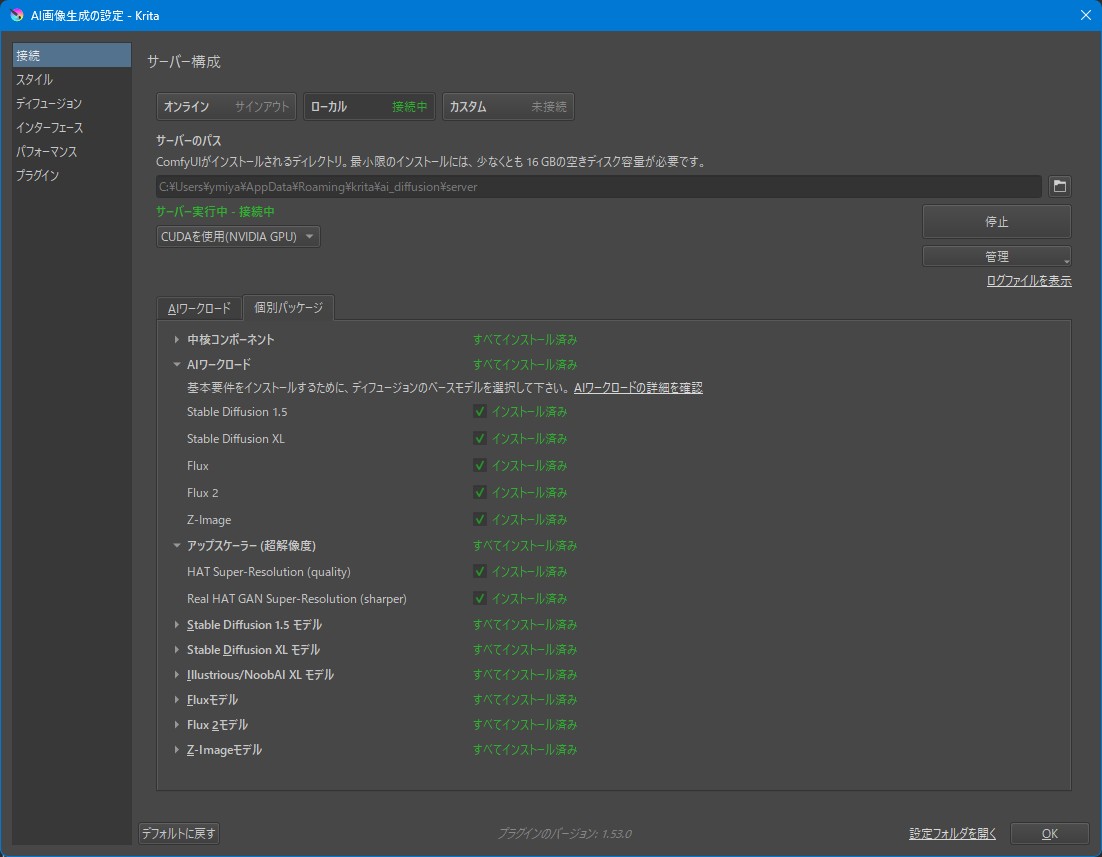This screenshot has height=857, width=1102.
Task: Expand Stable Diffusion XL モデル section
Action: point(176,650)
